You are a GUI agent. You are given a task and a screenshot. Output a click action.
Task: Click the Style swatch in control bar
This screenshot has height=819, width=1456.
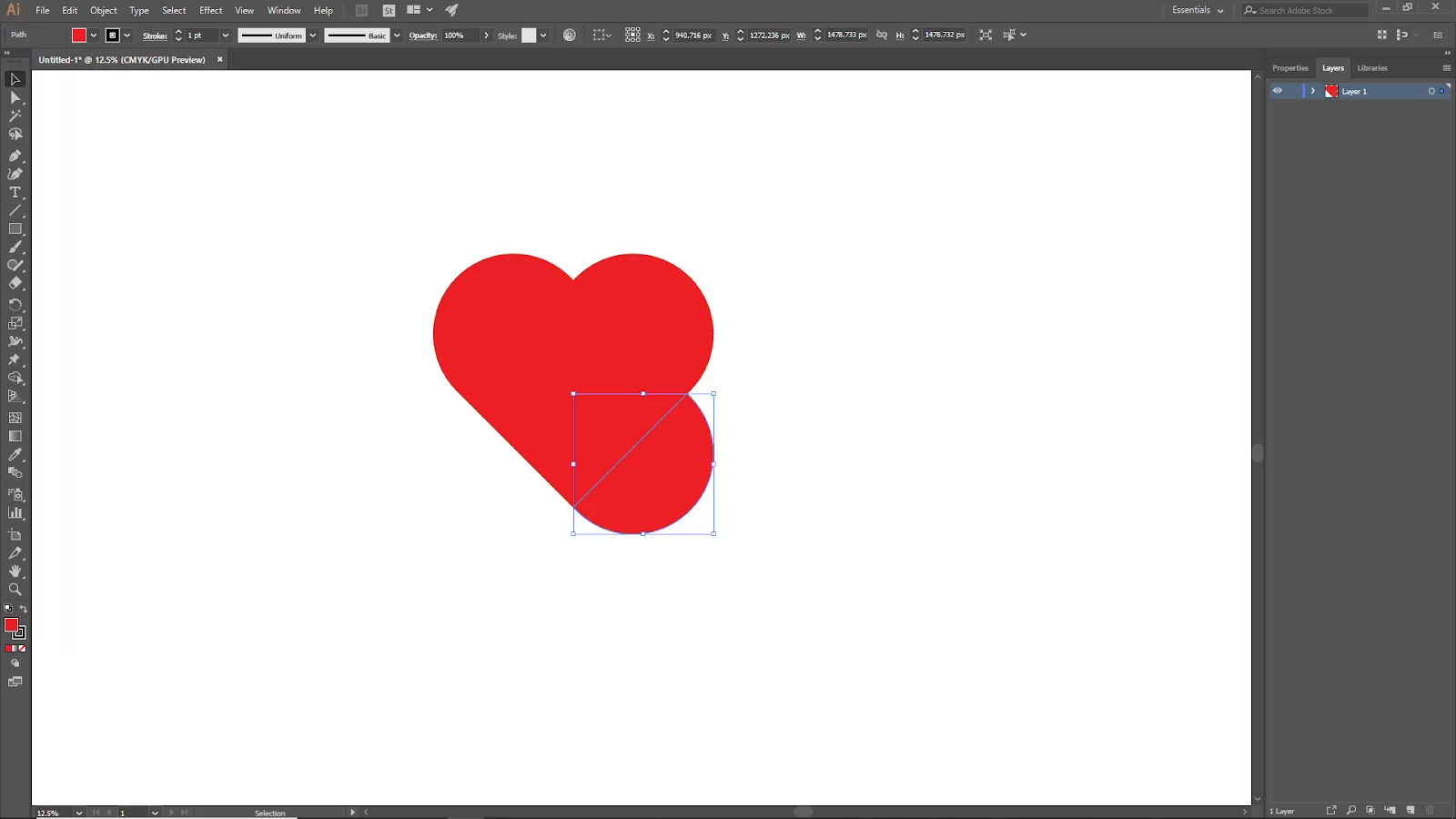point(529,35)
